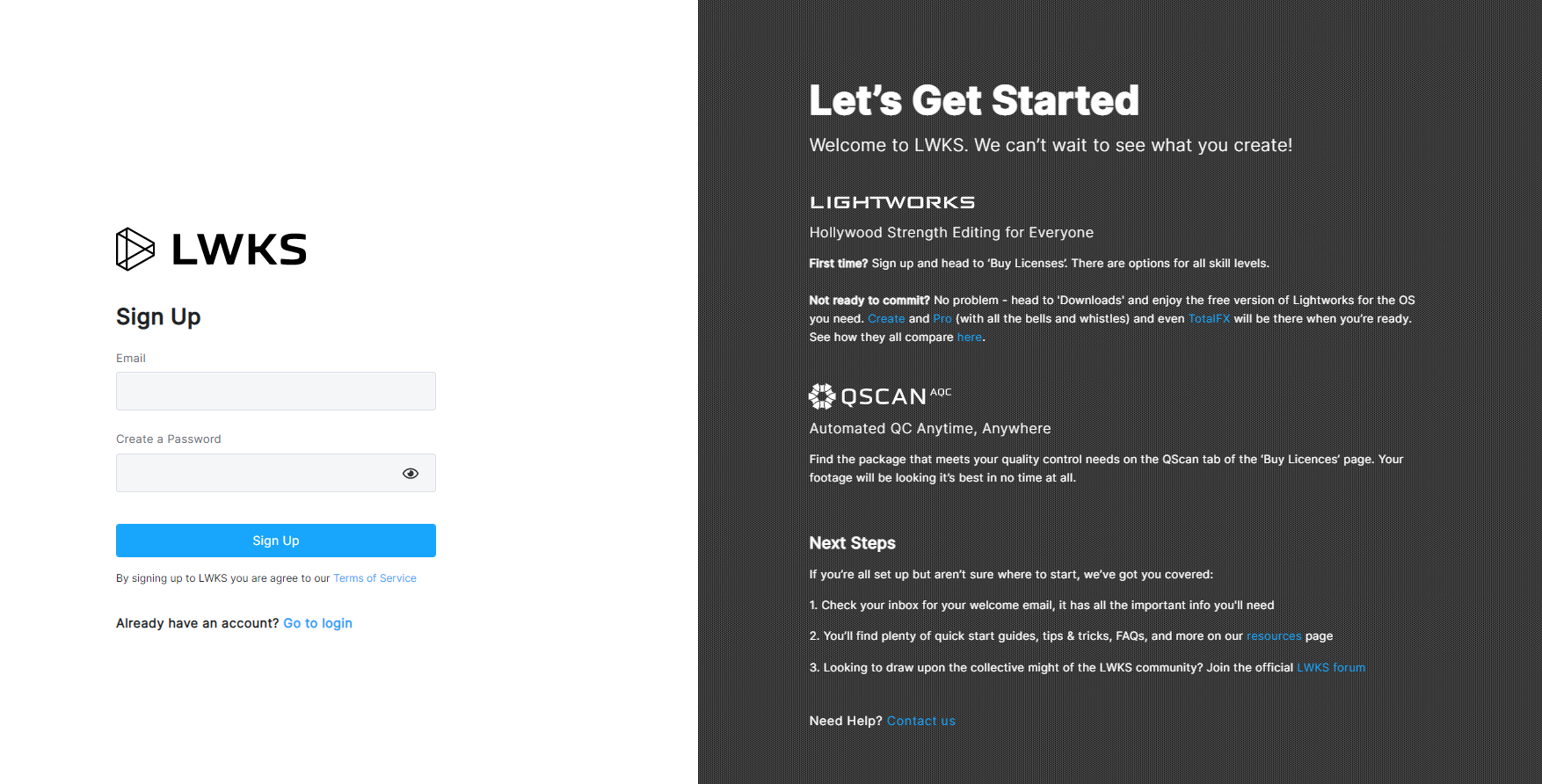Image resolution: width=1542 pixels, height=784 pixels.
Task: Open the Create license link
Action: click(886, 319)
